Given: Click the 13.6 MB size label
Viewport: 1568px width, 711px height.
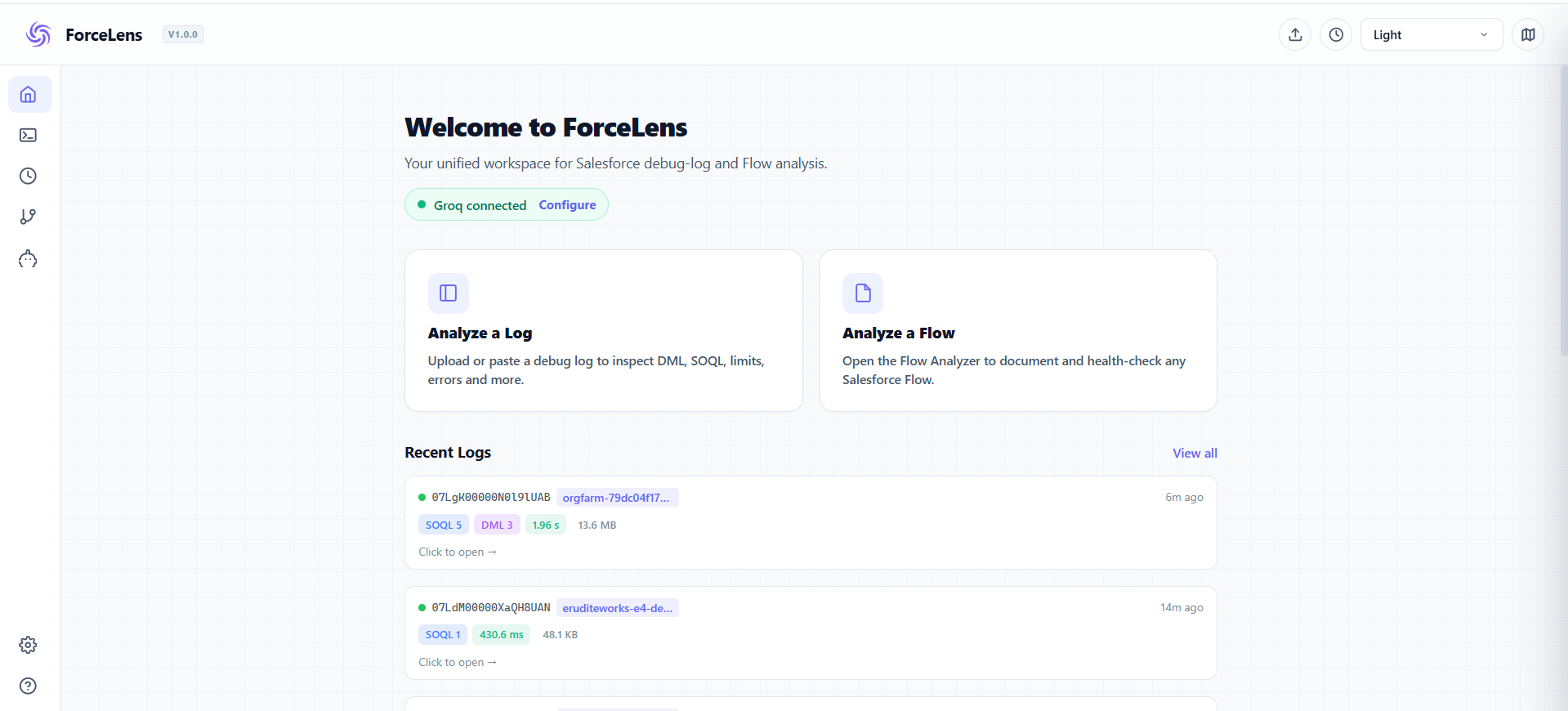Looking at the screenshot, I should (x=597, y=525).
